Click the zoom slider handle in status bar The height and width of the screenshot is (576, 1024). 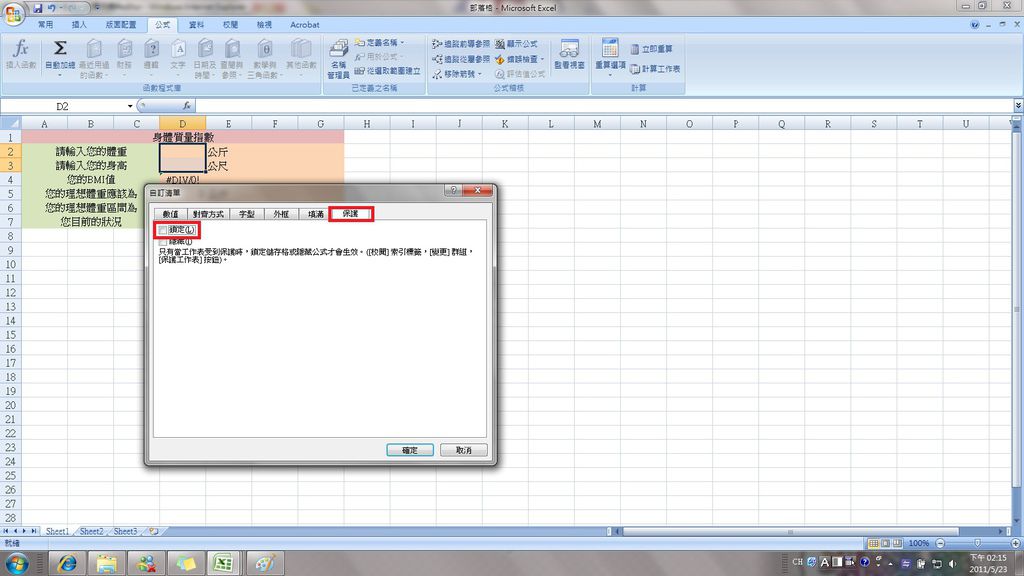[978, 543]
